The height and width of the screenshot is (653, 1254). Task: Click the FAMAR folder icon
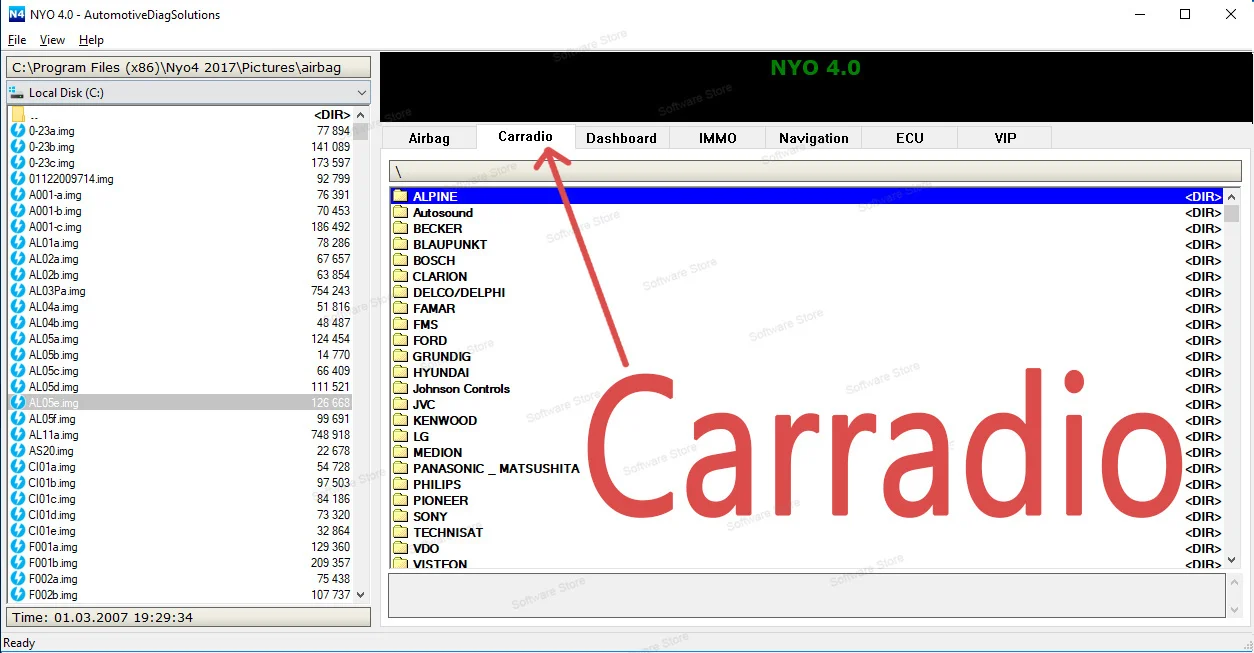point(400,309)
